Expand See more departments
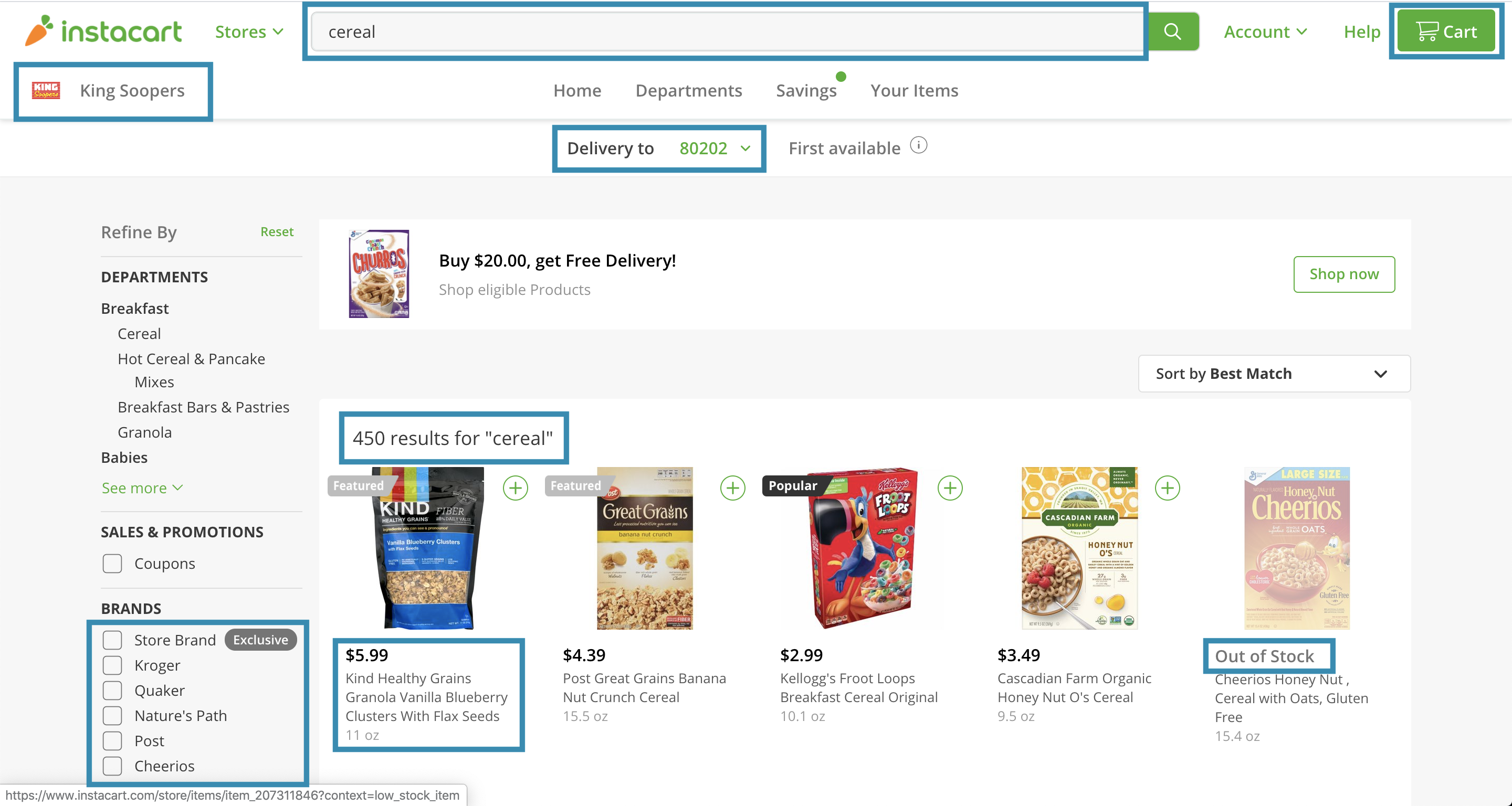The height and width of the screenshot is (806, 1512). coord(142,488)
